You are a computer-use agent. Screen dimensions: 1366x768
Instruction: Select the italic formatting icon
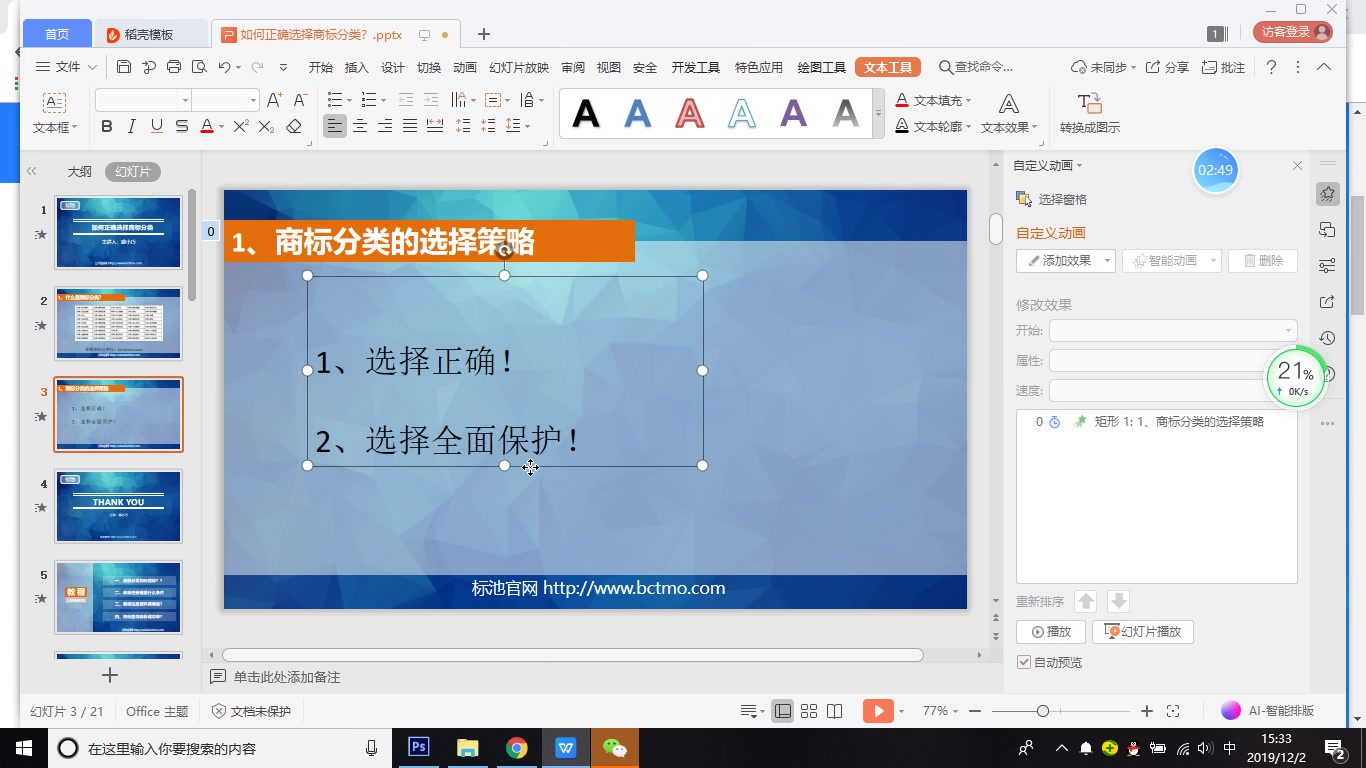(x=130, y=127)
